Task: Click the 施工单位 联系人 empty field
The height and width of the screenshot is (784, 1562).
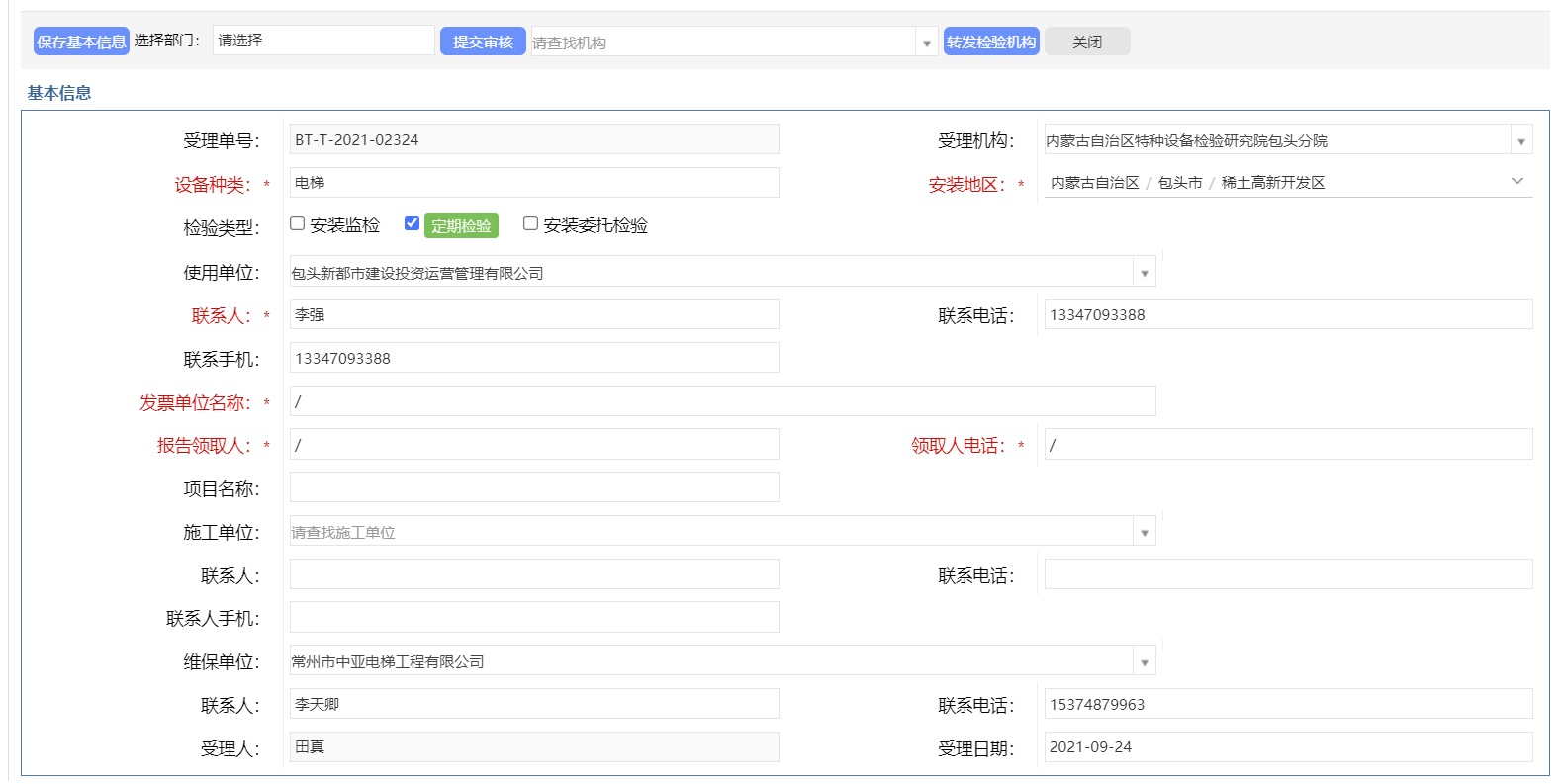Action: tap(534, 574)
